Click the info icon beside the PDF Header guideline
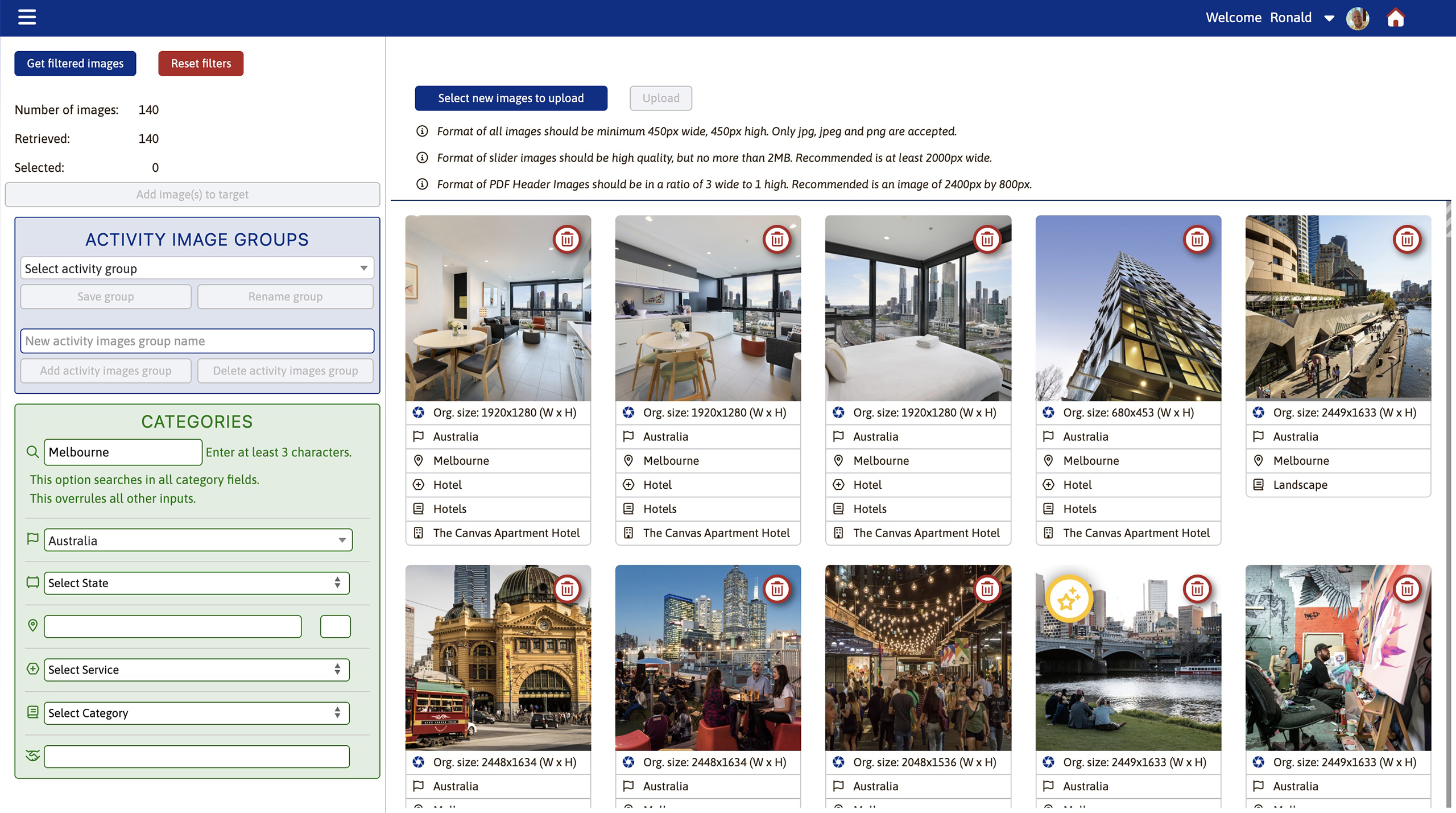1456x813 pixels. tap(421, 184)
